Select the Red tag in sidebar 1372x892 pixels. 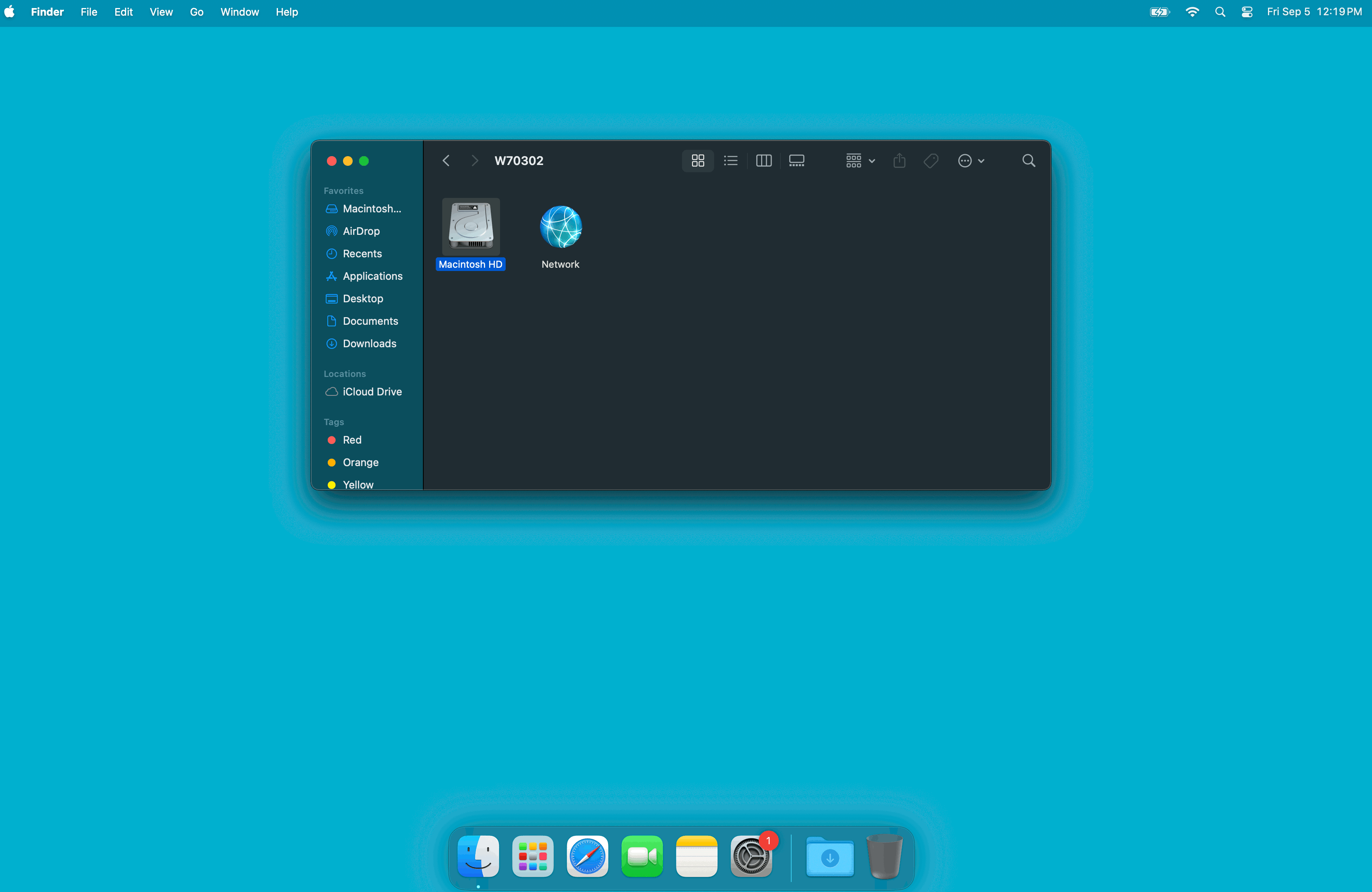[352, 440]
